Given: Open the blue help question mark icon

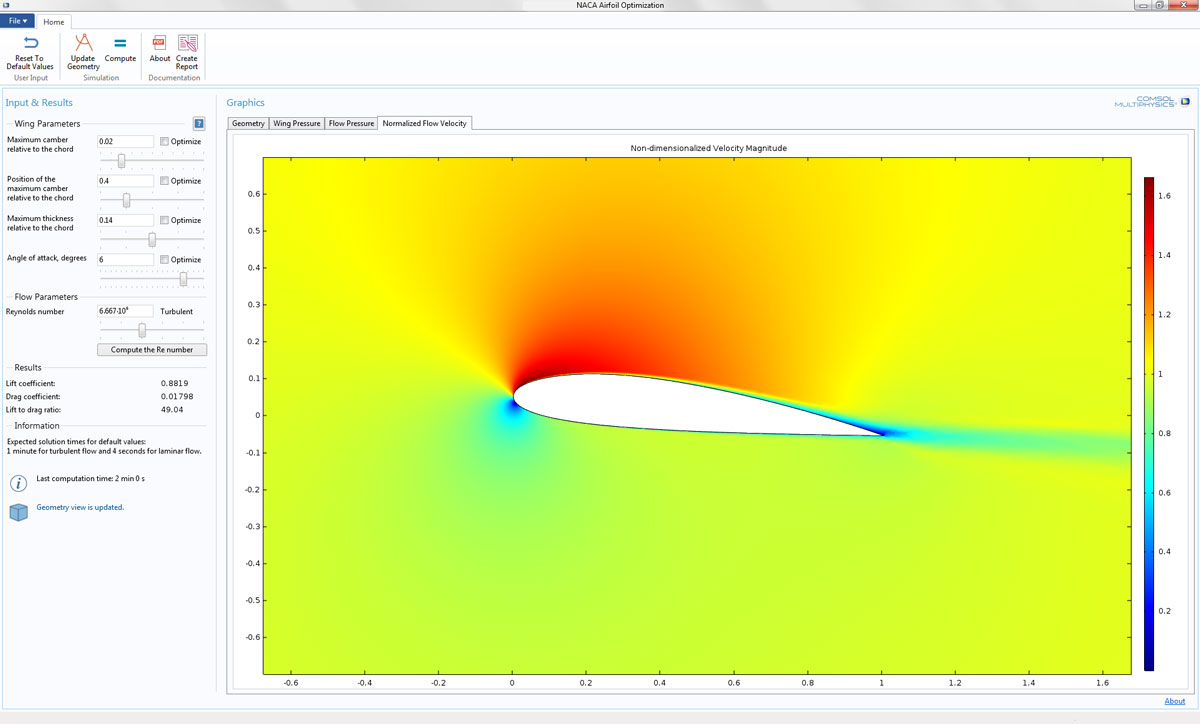Looking at the screenshot, I should (x=199, y=124).
